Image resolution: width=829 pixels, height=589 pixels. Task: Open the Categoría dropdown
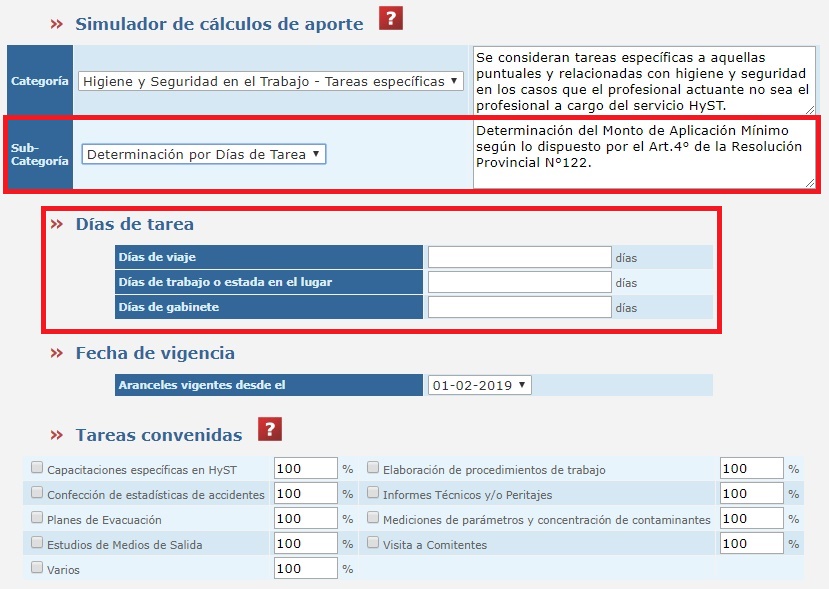[271, 81]
